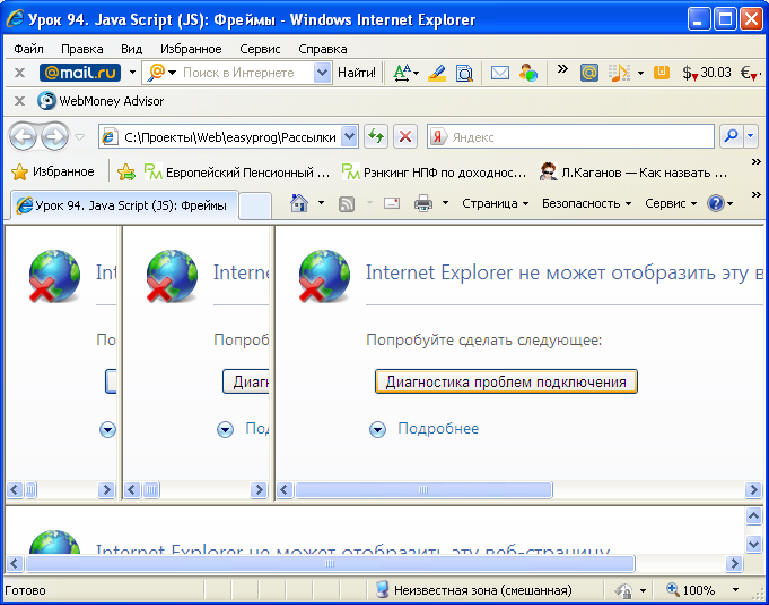Open the Безопасность command menu
The width and height of the screenshot is (769, 605).
click(x=586, y=203)
